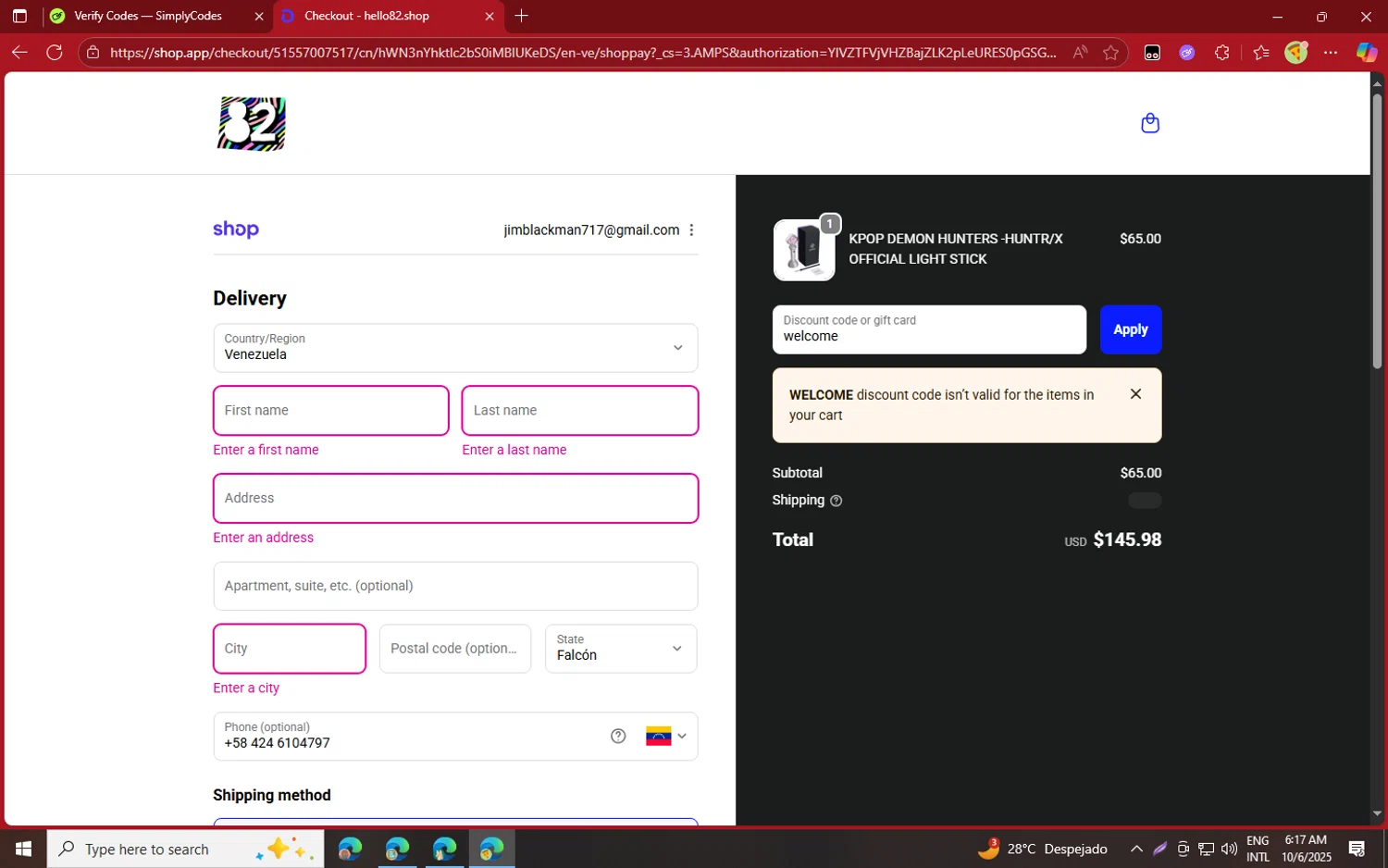
Task: Click the Postal code field
Action: pos(455,649)
